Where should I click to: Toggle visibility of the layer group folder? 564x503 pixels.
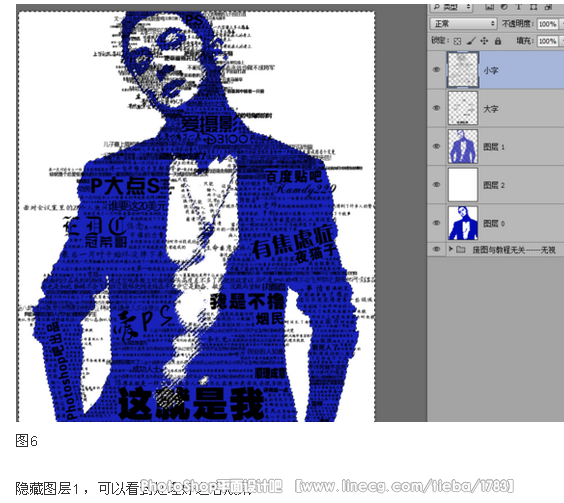(x=436, y=249)
